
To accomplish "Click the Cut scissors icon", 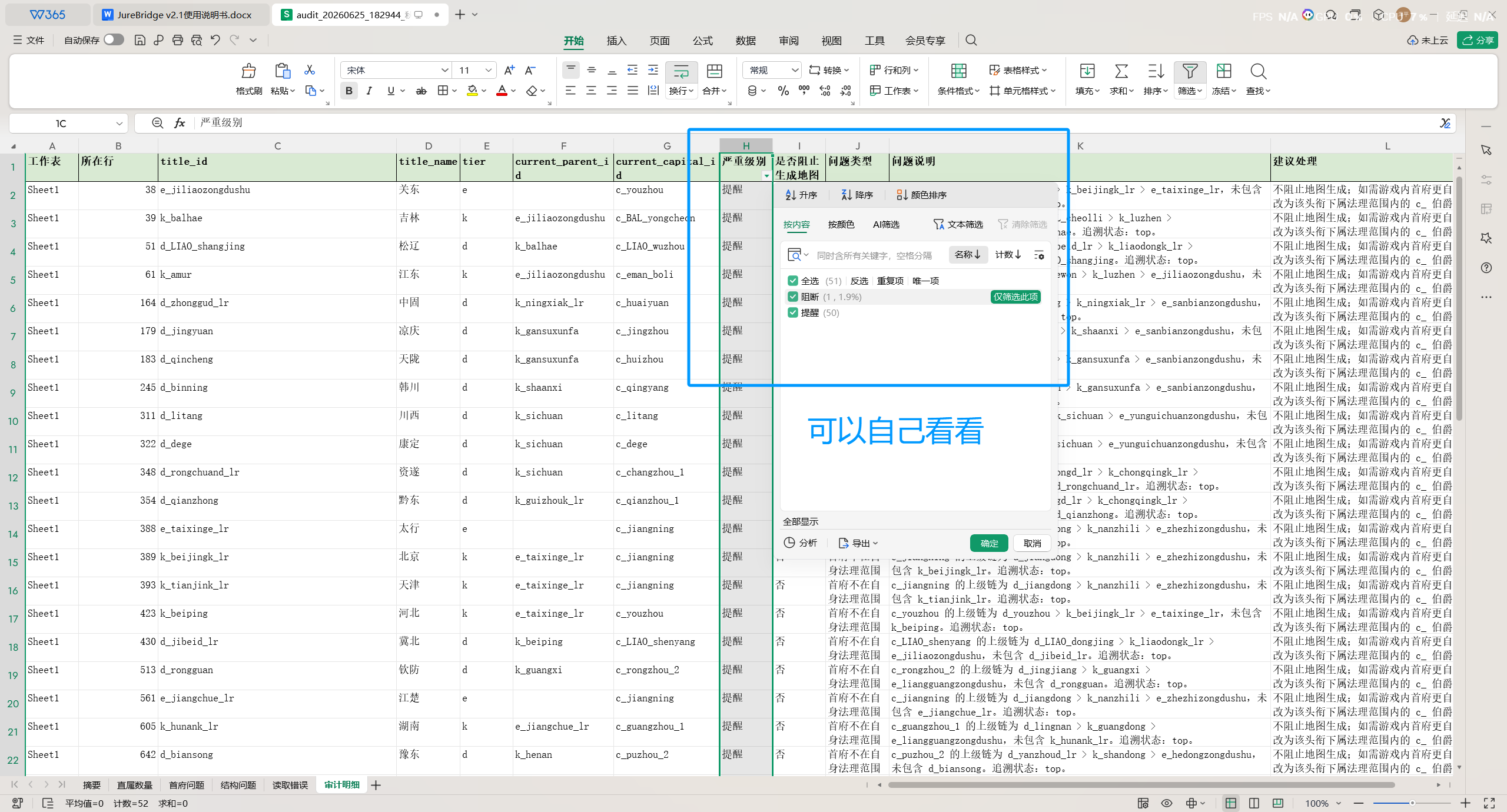I will 310,70.
